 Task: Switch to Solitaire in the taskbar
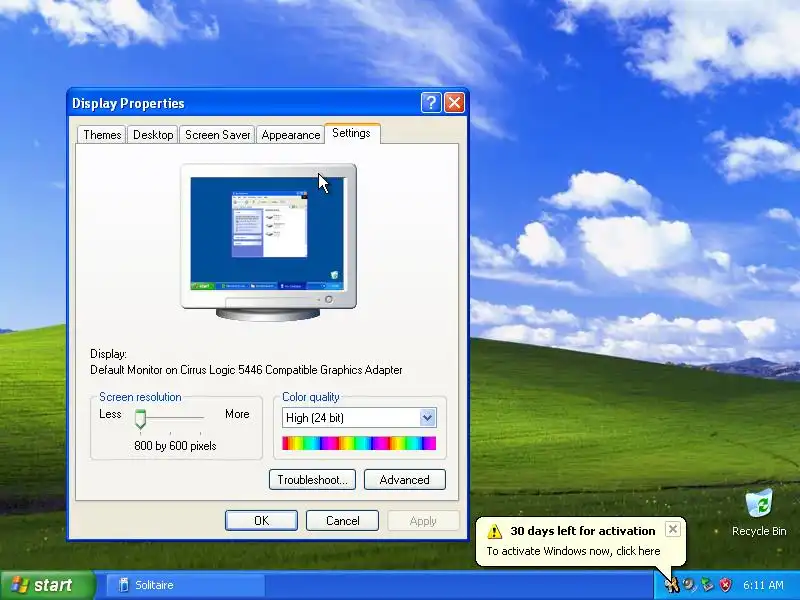pyautogui.click(x=186, y=585)
